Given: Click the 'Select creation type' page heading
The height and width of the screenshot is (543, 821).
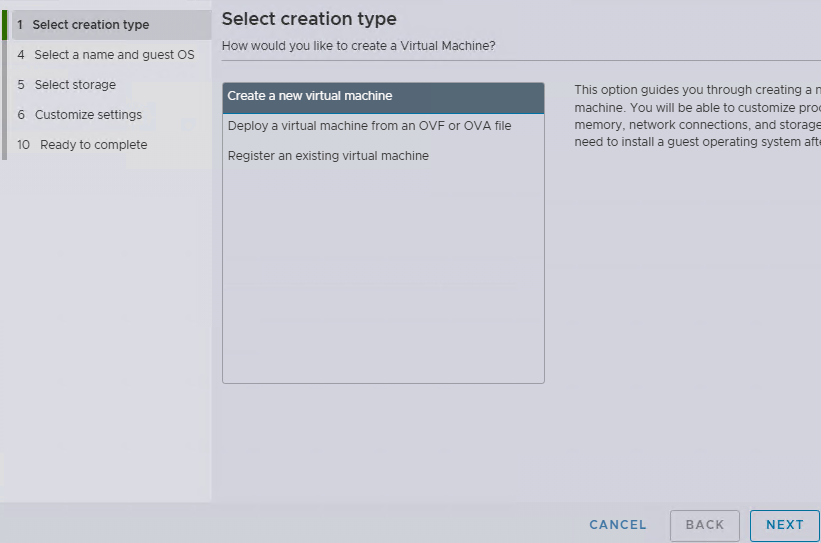Looking at the screenshot, I should click(309, 19).
